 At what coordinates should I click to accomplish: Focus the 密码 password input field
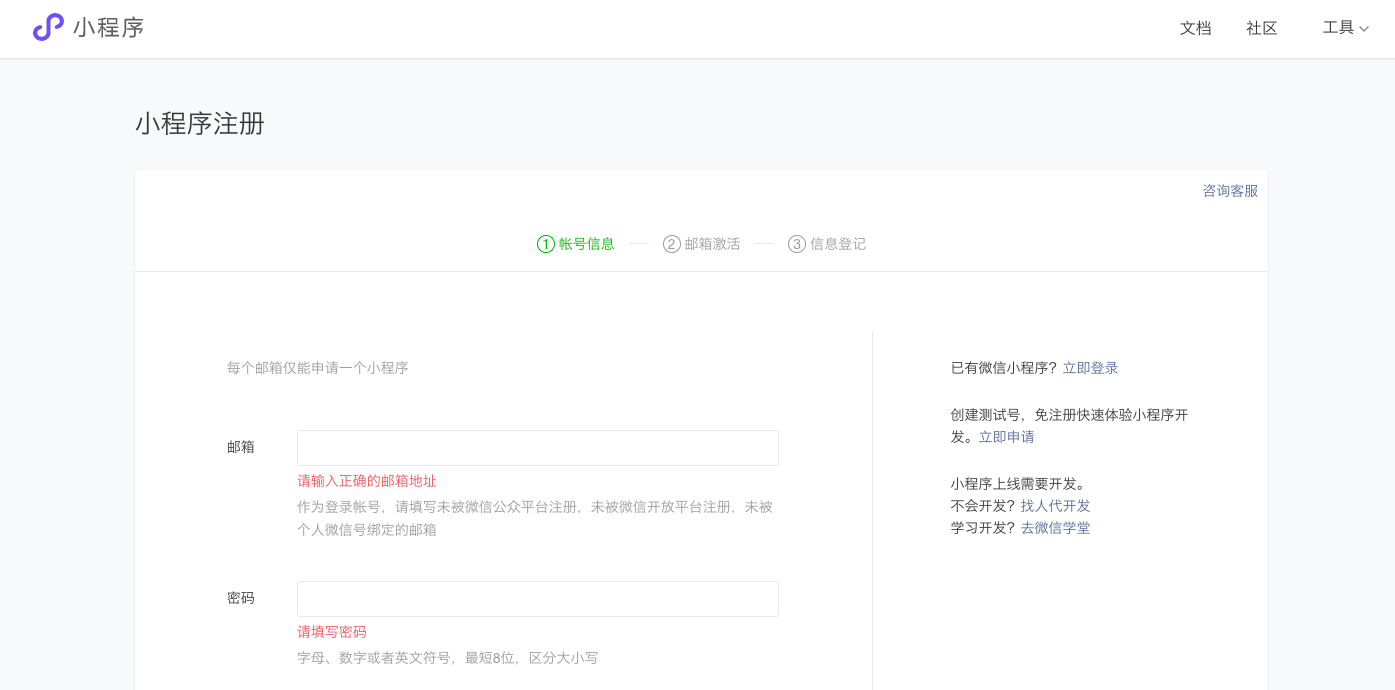tap(537, 599)
